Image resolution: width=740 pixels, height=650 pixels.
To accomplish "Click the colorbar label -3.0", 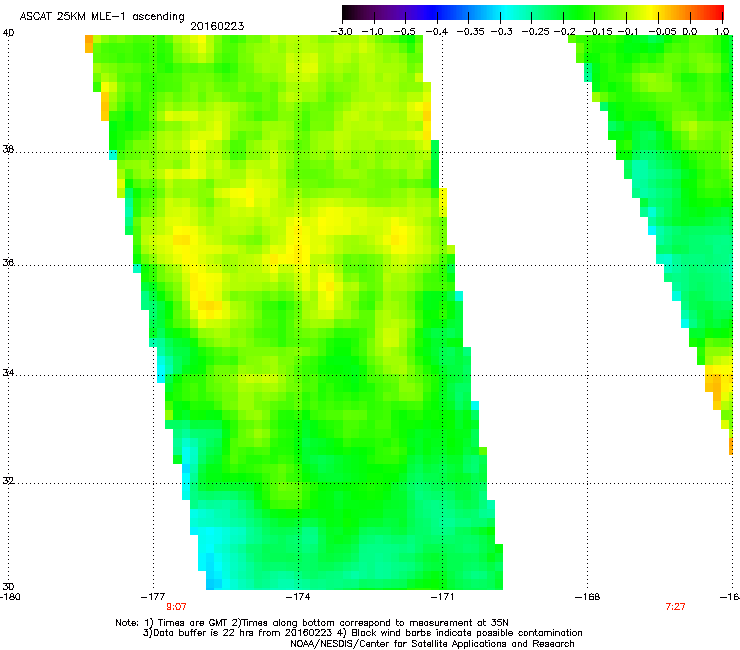I will [342, 32].
